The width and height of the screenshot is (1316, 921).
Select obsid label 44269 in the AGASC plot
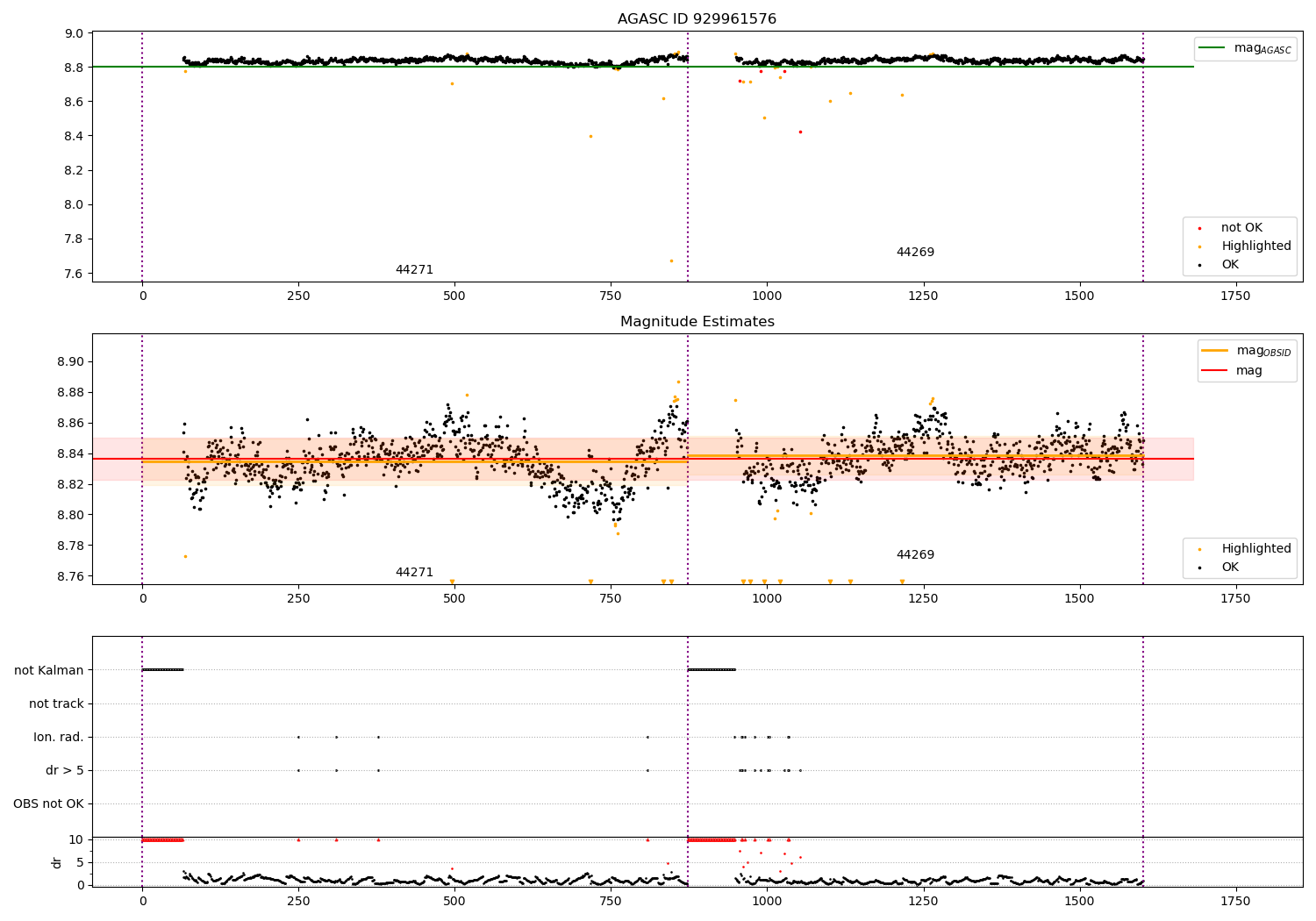point(915,252)
